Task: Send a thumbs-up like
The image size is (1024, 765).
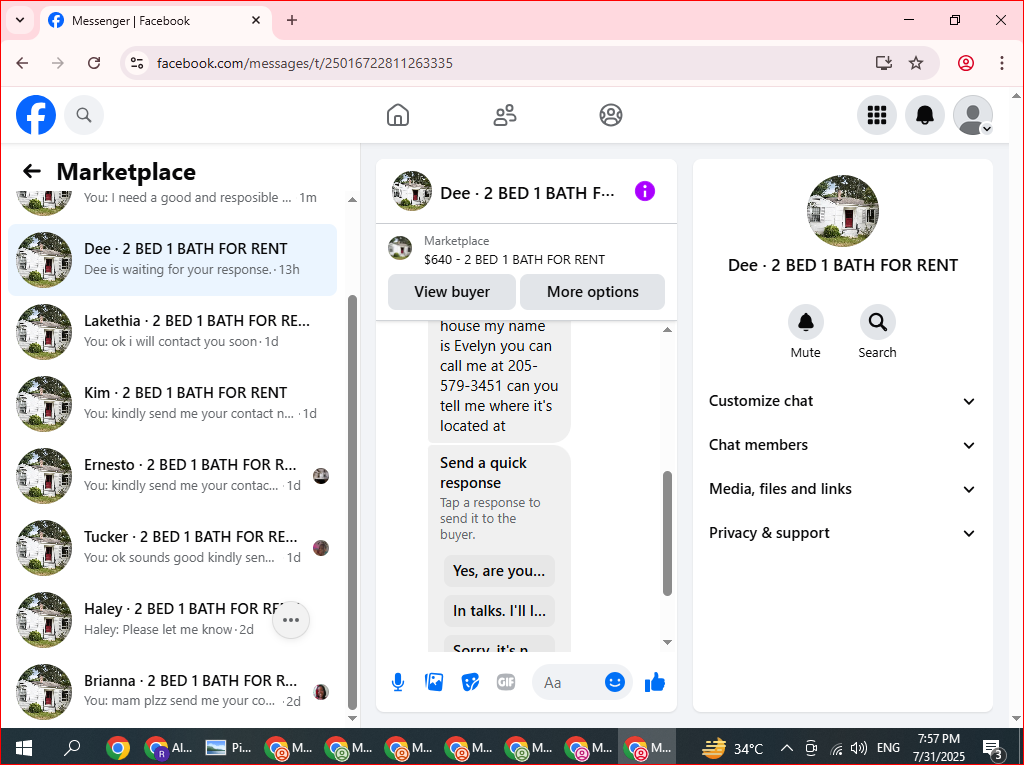Action: (x=654, y=682)
